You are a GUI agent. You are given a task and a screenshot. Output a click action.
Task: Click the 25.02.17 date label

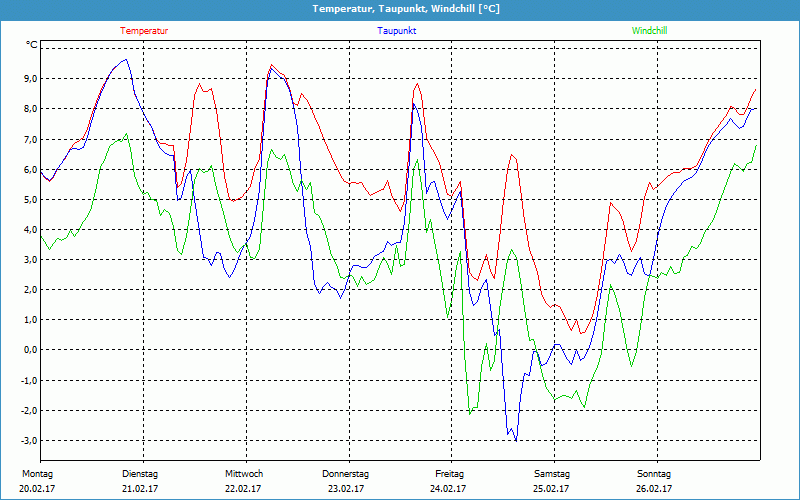[551, 489]
